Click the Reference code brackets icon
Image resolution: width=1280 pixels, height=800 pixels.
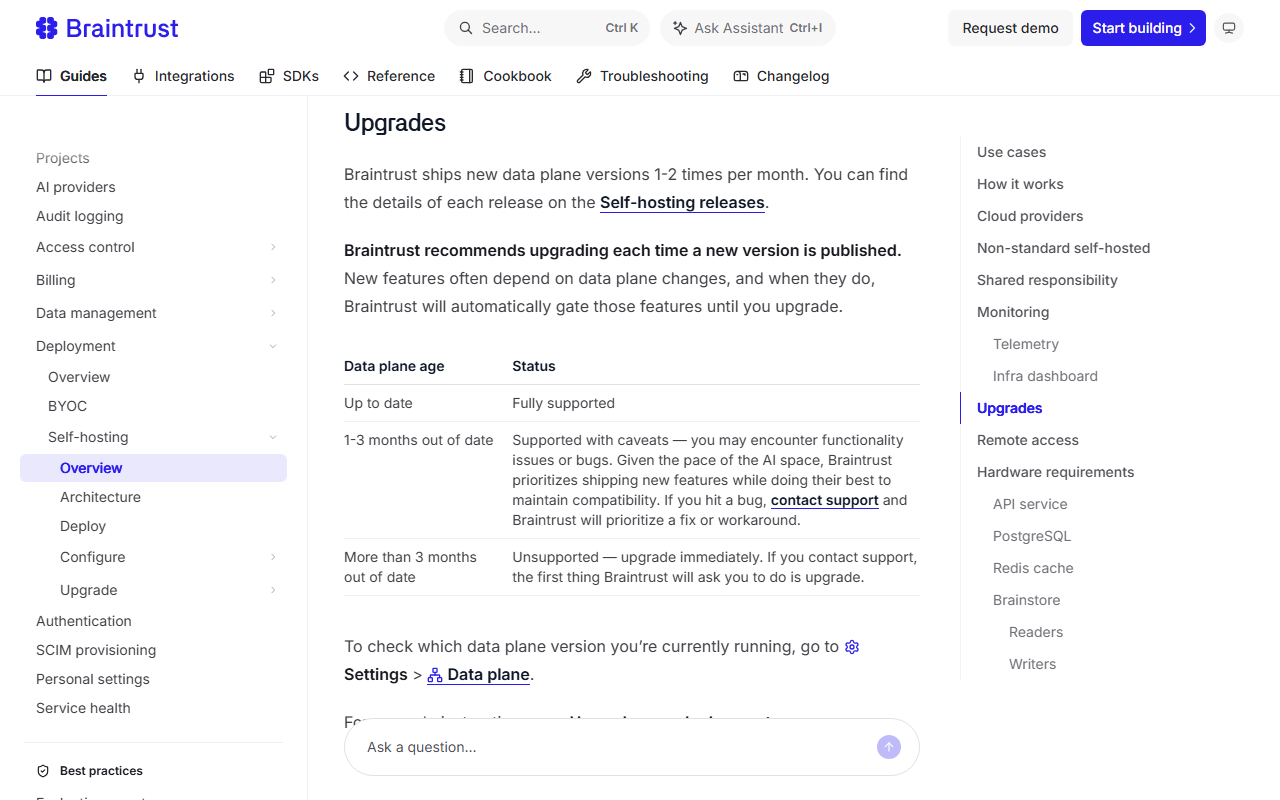pyautogui.click(x=351, y=76)
